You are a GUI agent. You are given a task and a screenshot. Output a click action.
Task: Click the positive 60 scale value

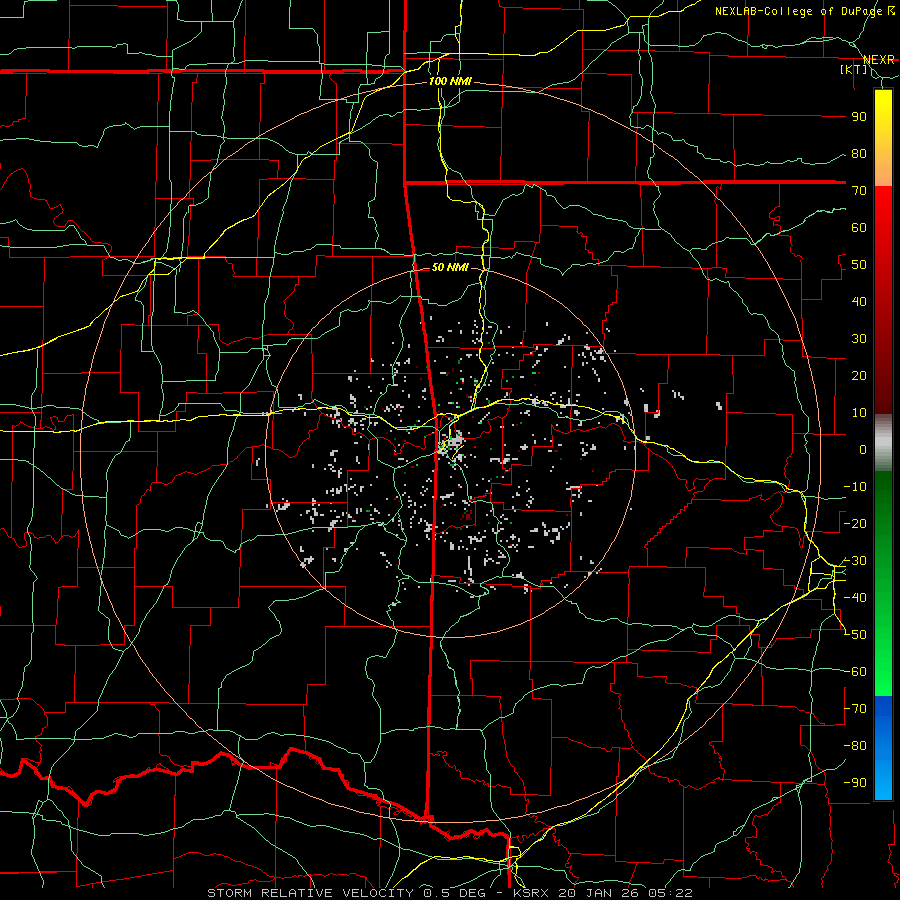[859, 228]
